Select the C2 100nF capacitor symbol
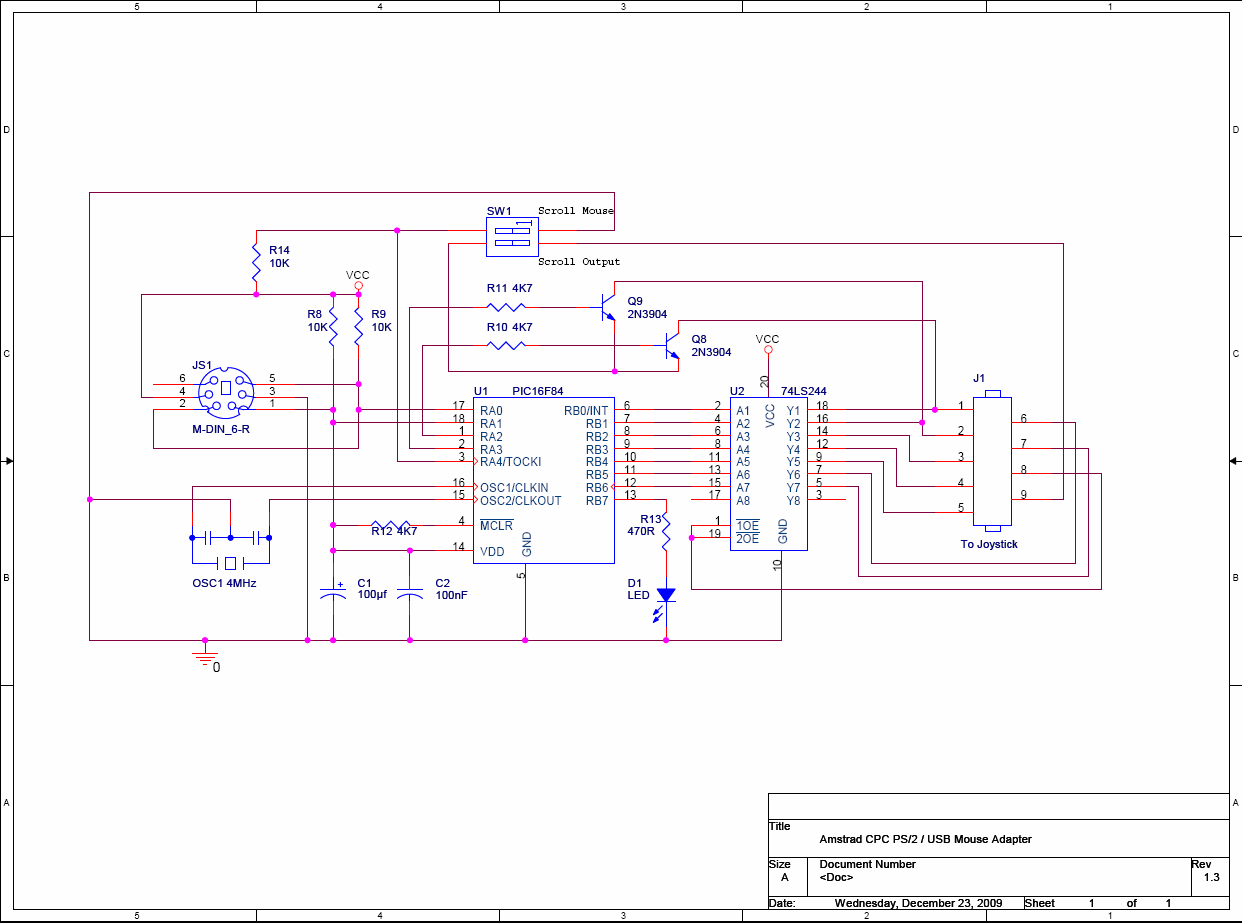The image size is (1244, 923). (410, 593)
